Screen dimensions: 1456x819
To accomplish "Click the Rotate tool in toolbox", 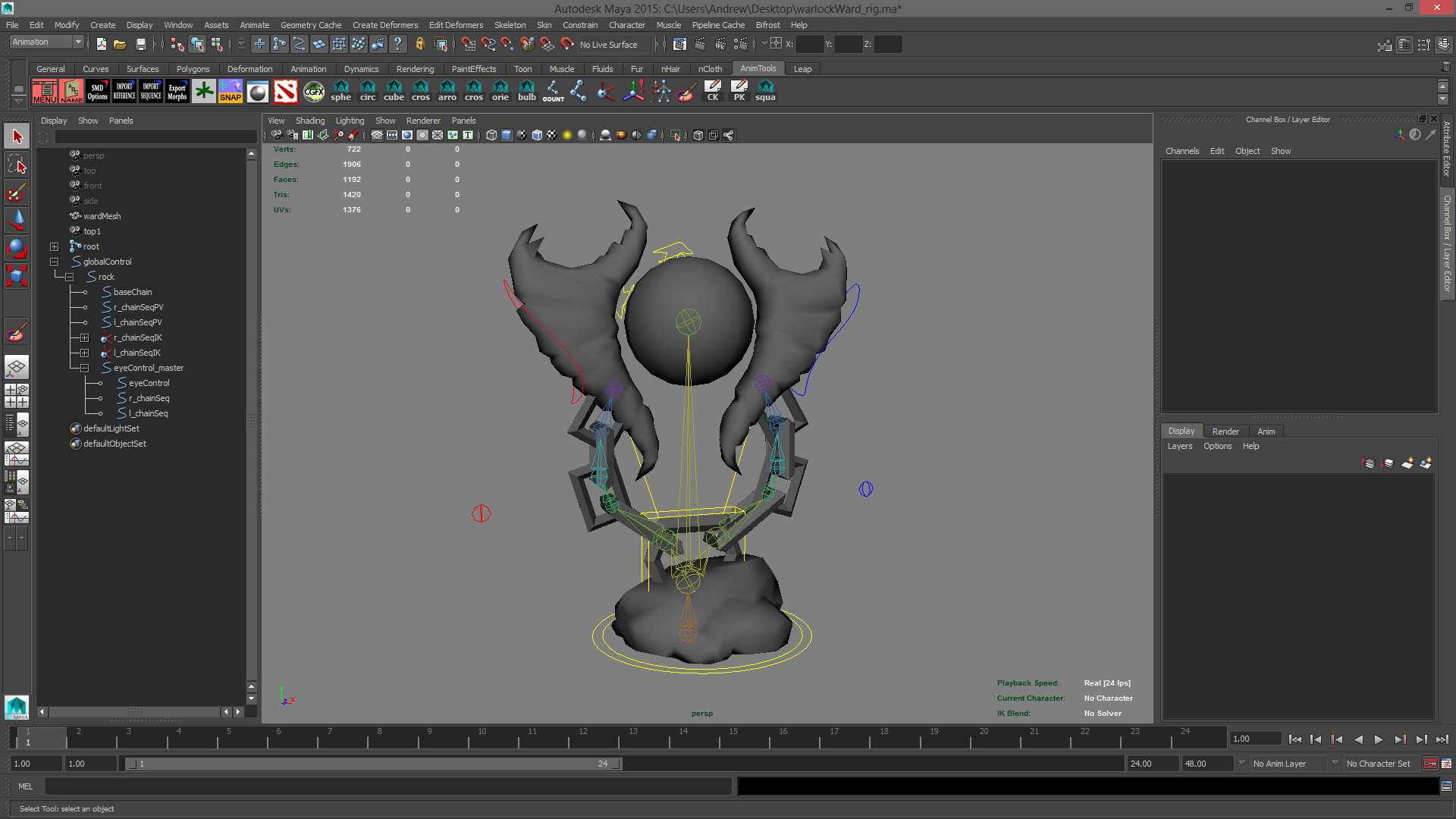I will (17, 248).
